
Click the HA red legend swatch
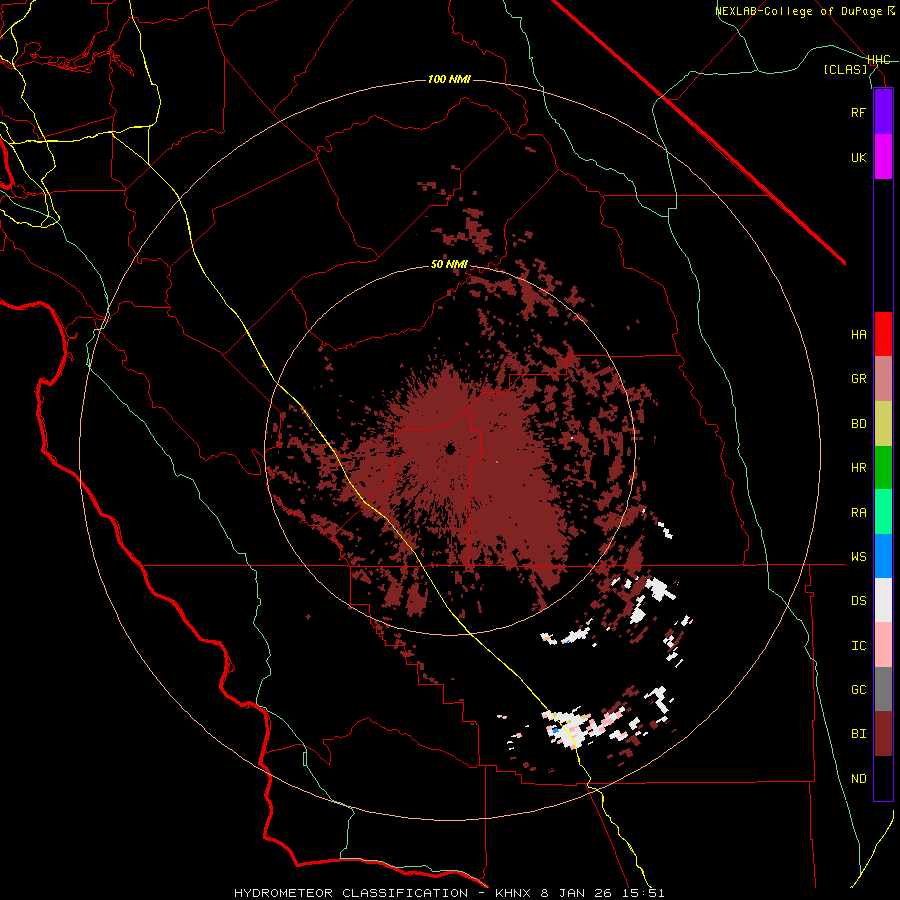(x=883, y=334)
